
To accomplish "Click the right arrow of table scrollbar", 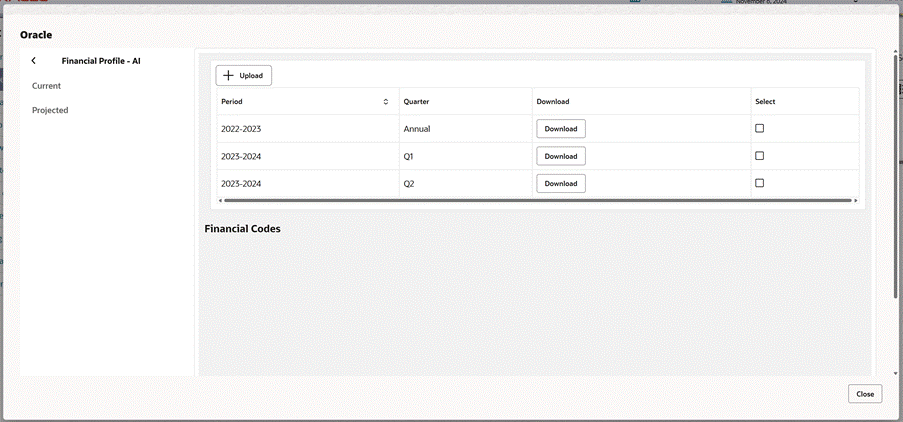I will [x=856, y=200].
